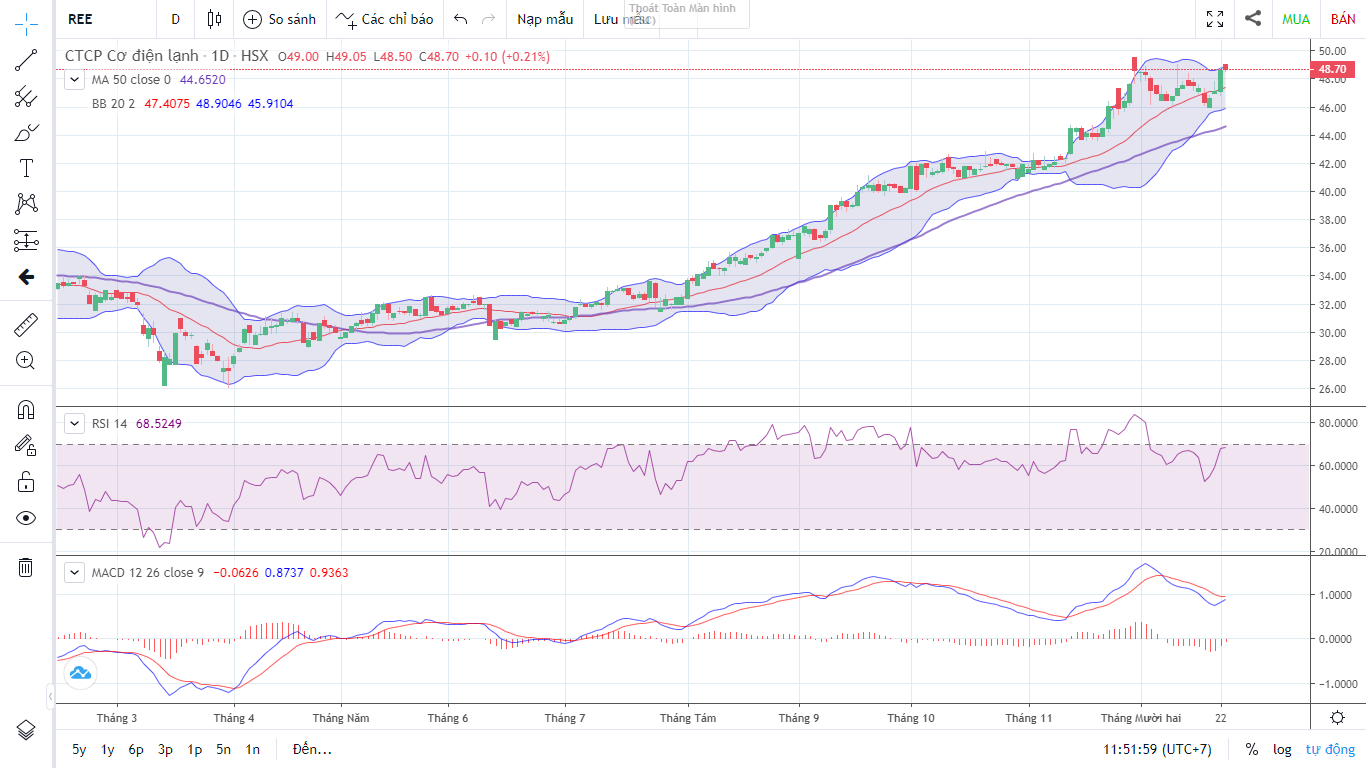Select the 5n time range
The image size is (1366, 768).
click(223, 749)
